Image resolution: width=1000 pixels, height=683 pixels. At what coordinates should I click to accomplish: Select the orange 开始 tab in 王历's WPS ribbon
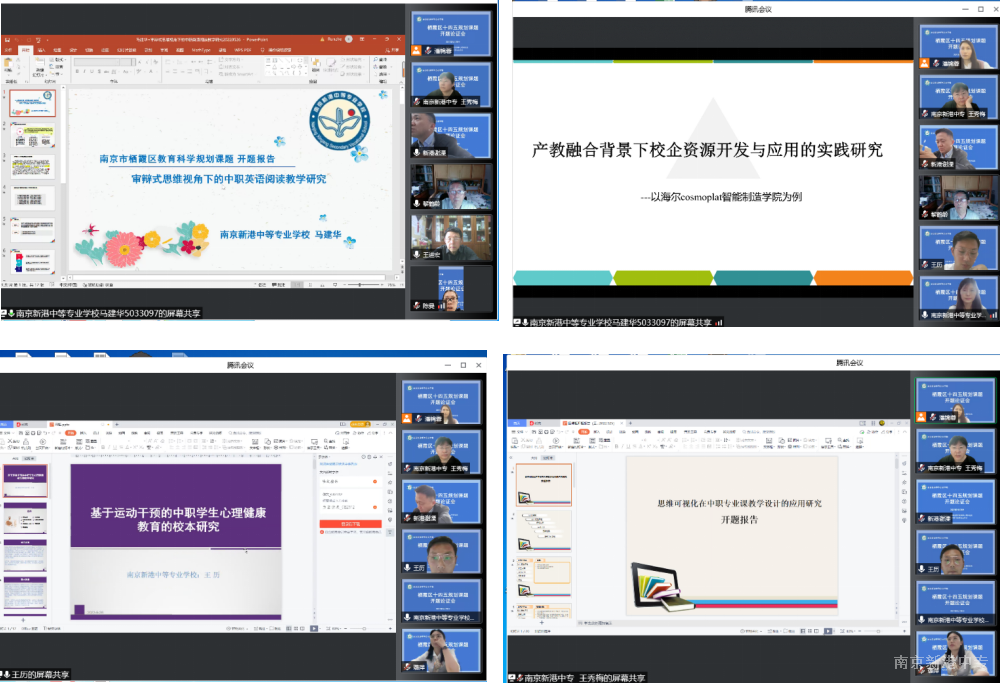coord(70,433)
